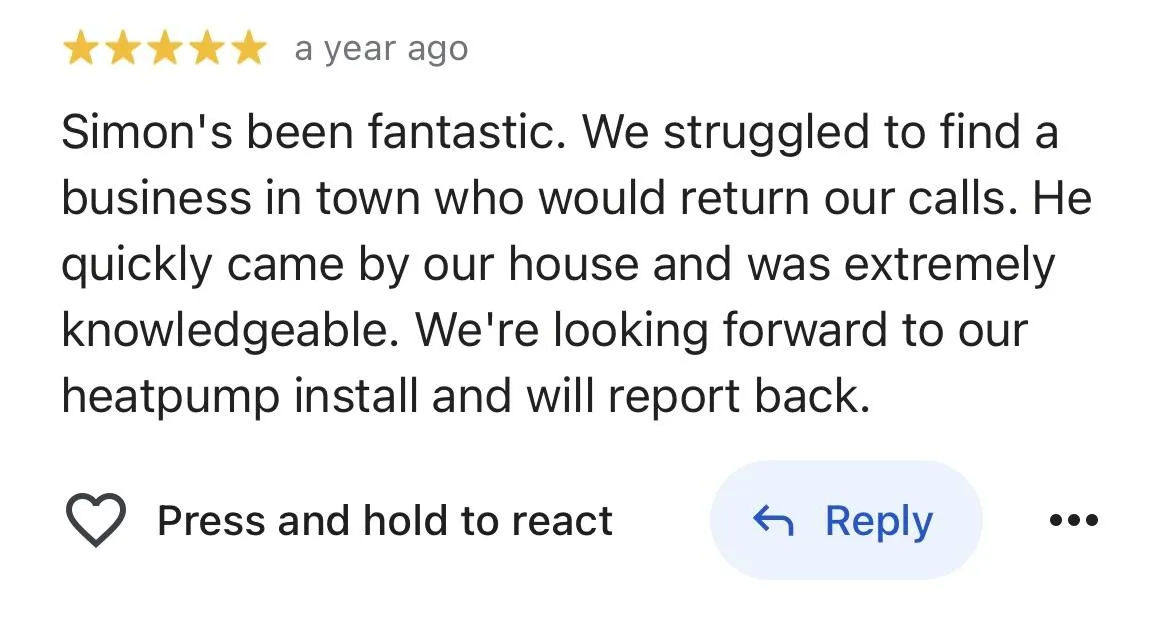Click the word 'fantastic.' in the review

(467, 133)
